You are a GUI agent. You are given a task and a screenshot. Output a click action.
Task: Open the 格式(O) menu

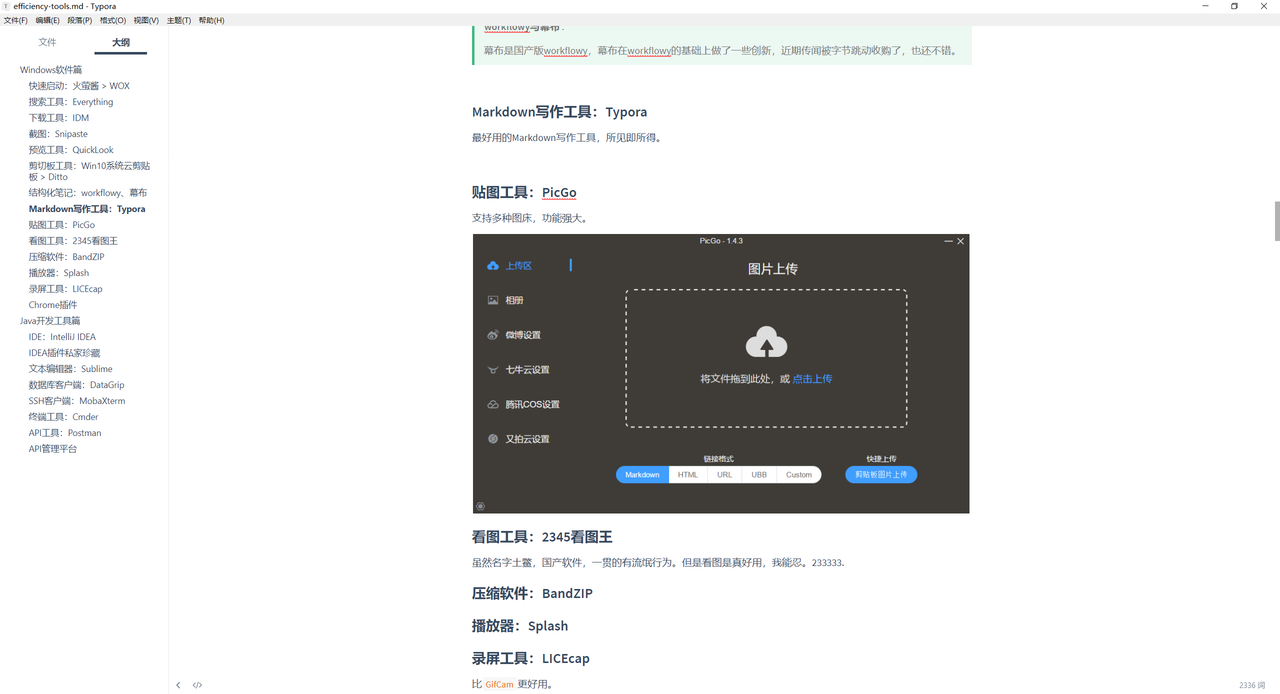point(113,20)
